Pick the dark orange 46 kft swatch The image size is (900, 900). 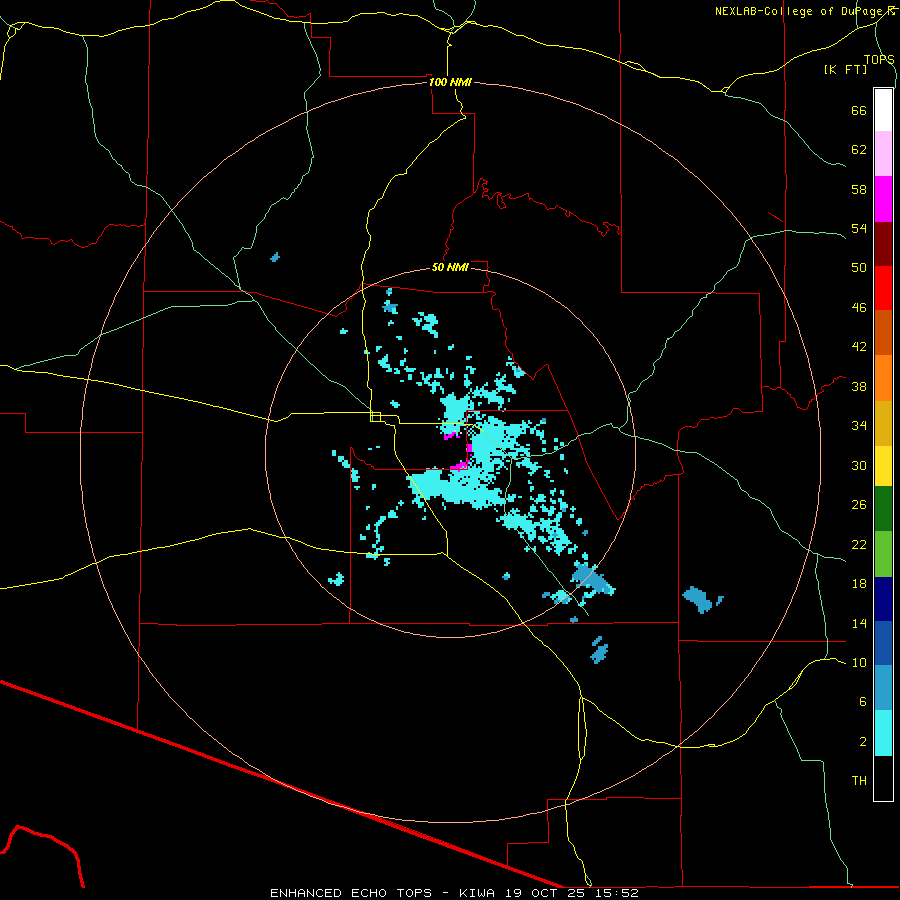click(883, 332)
